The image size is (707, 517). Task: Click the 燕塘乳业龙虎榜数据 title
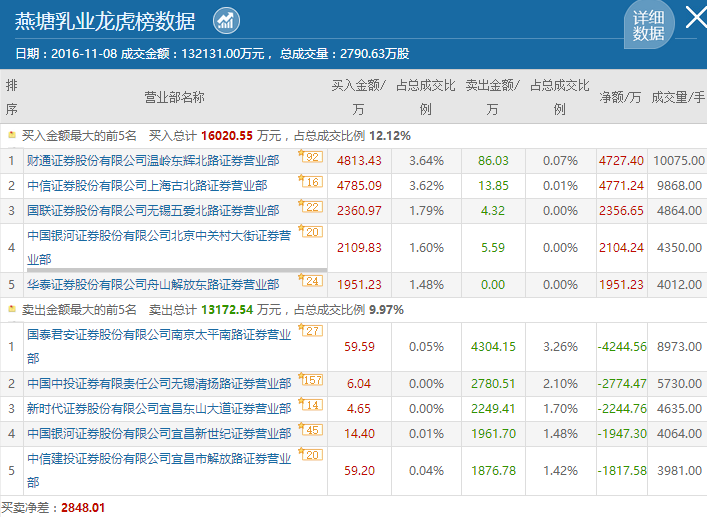(105, 21)
